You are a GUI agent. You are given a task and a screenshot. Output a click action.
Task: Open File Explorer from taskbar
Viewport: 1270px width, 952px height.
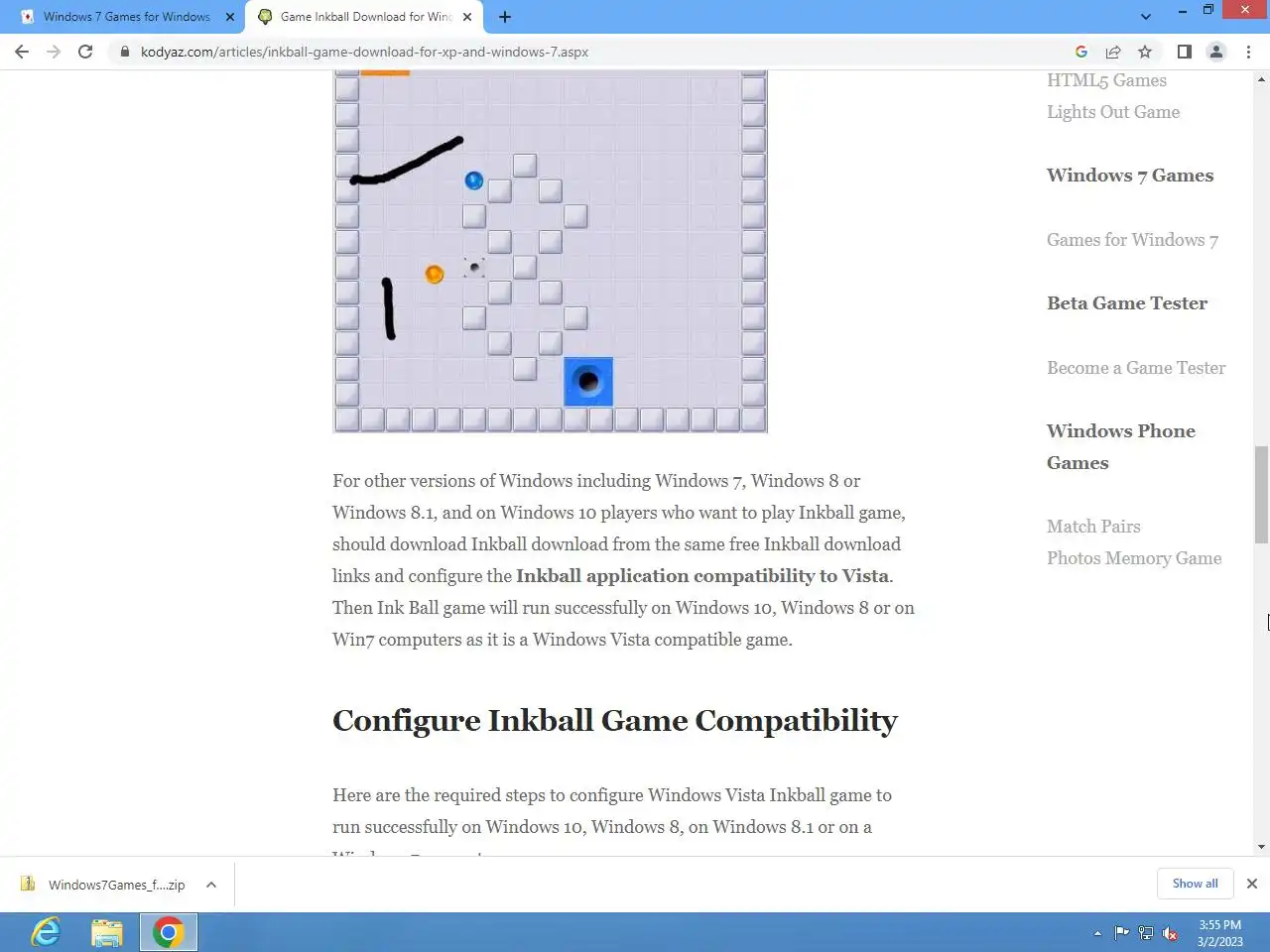pos(107,932)
